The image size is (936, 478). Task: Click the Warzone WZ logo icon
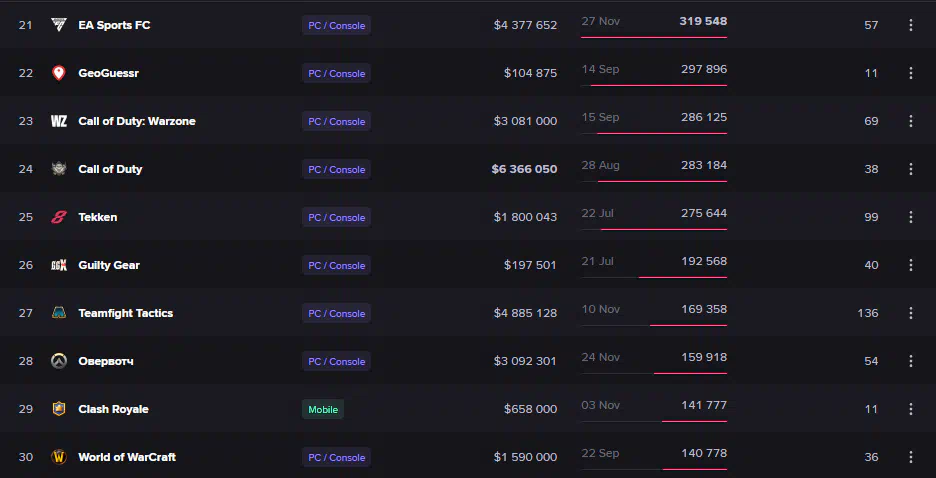[58, 121]
